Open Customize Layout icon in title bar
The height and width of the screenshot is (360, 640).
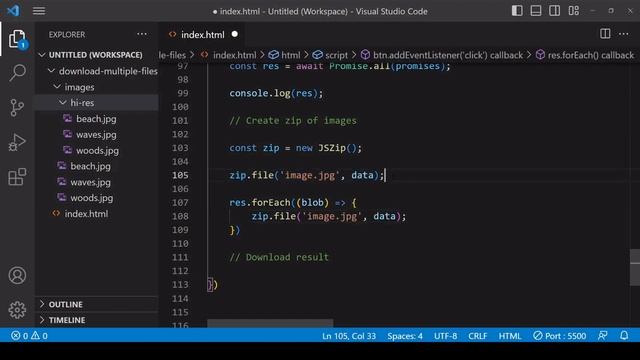574,11
